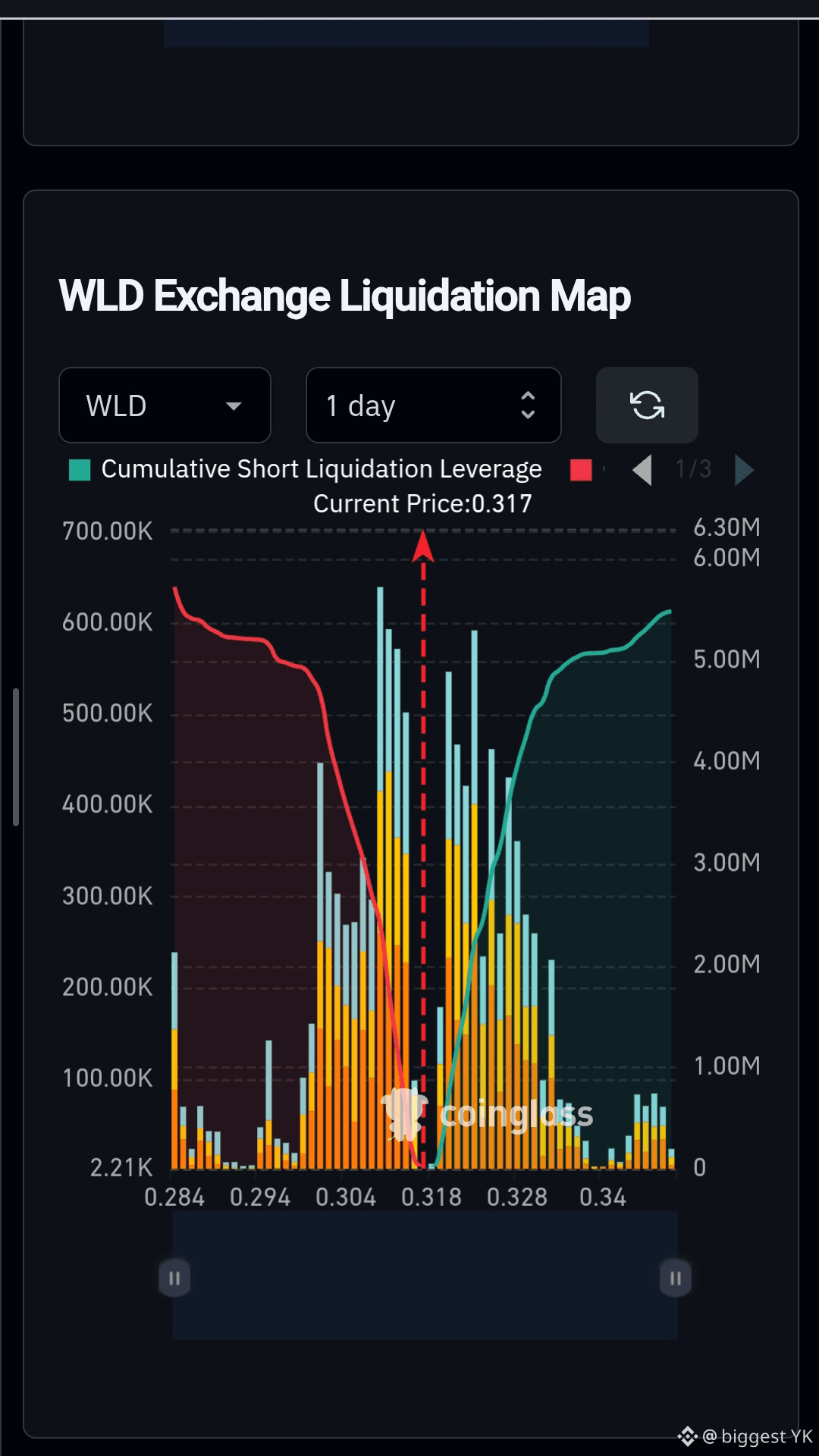
Task: Grab the left range slider handle
Action: point(174,1279)
